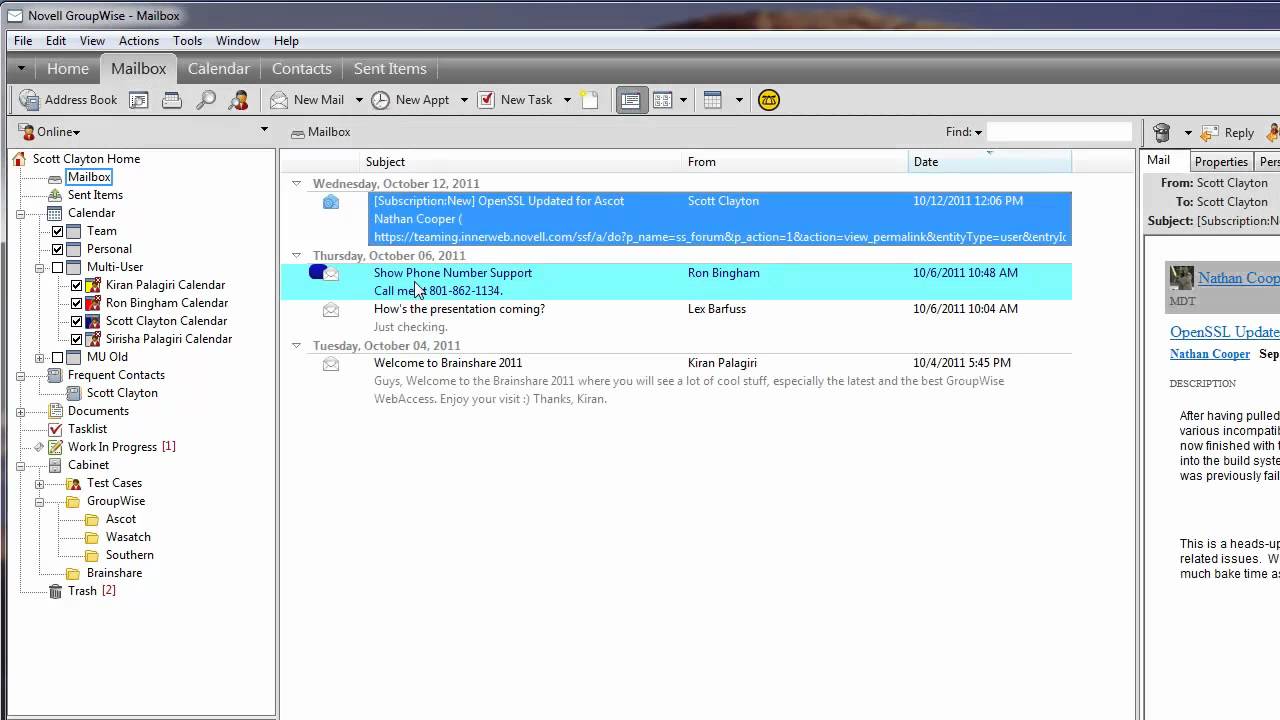Click the Properties icon next to Address Book

tap(139, 100)
